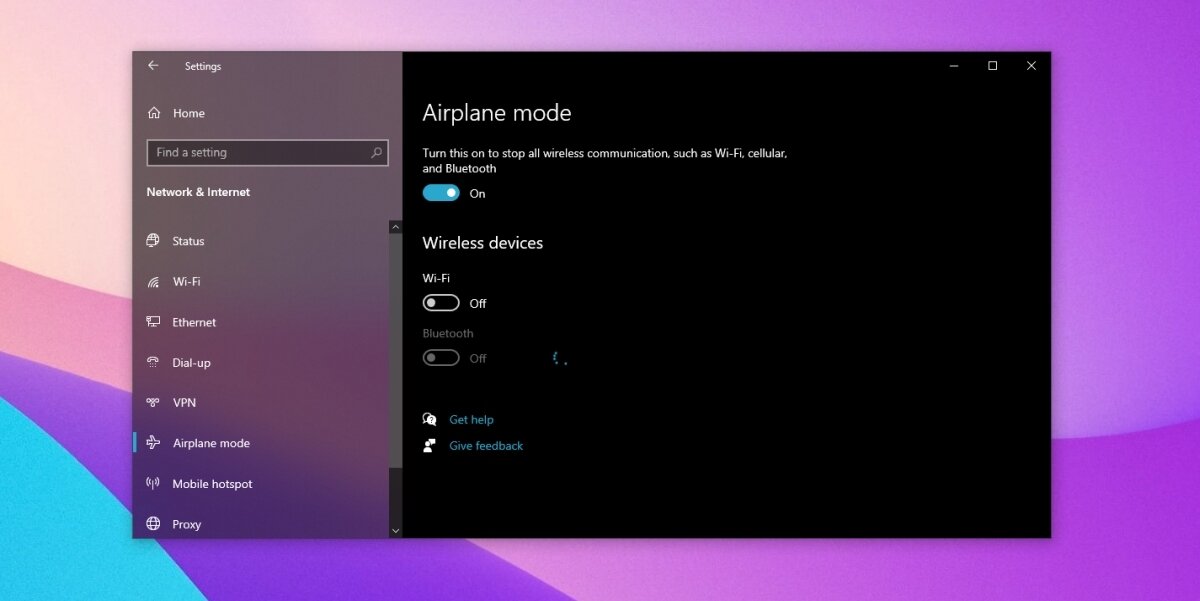Click the back arrow in Settings

[152, 65]
